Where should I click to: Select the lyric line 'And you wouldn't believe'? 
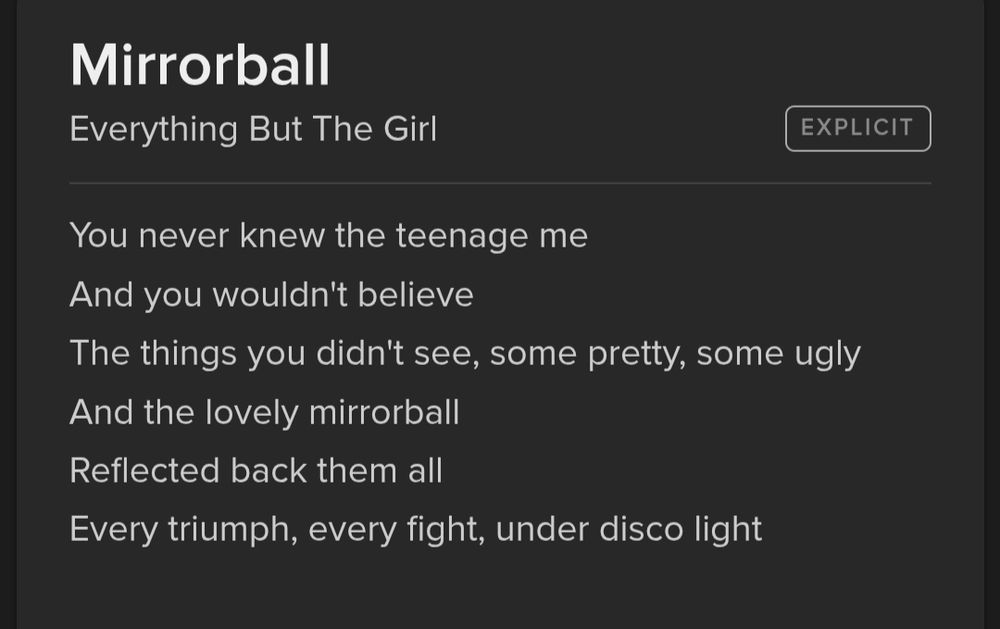272,295
